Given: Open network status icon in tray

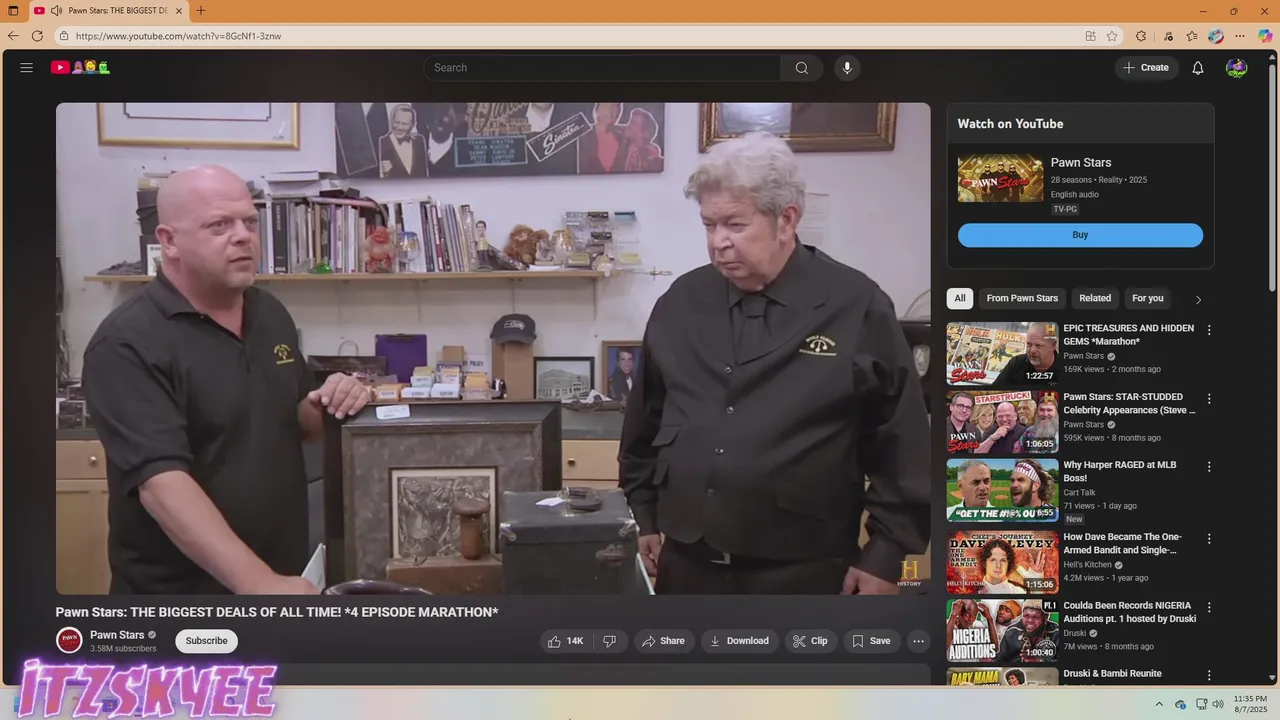Looking at the screenshot, I should point(1201,704).
